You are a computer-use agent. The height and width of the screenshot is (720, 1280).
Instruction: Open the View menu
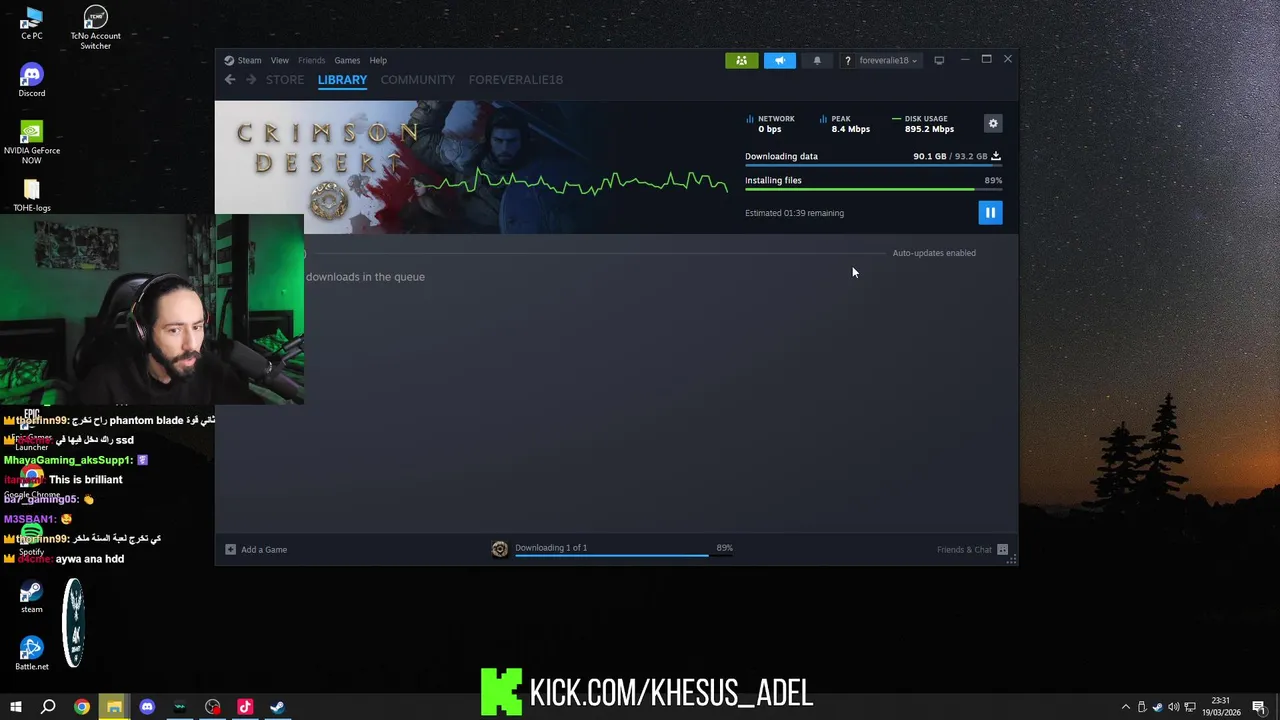(280, 60)
